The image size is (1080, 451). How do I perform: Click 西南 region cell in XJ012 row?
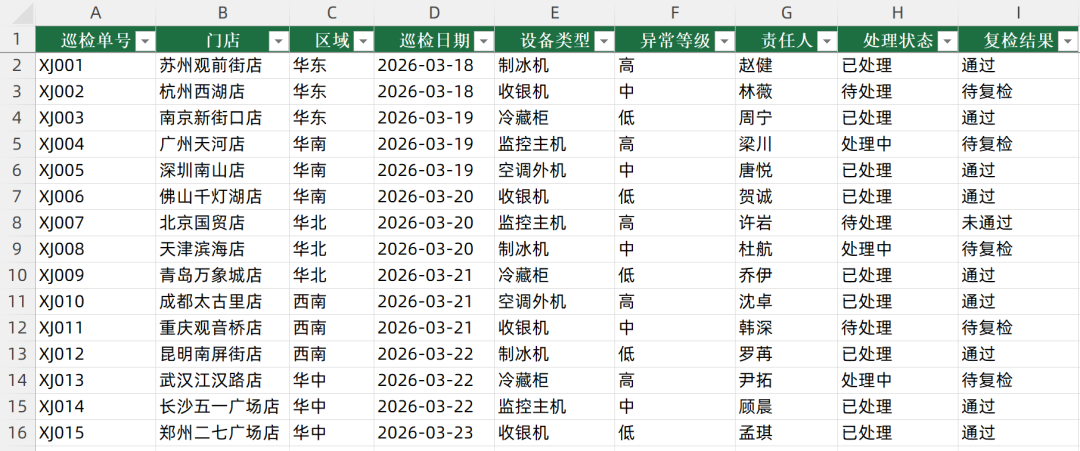pos(332,354)
